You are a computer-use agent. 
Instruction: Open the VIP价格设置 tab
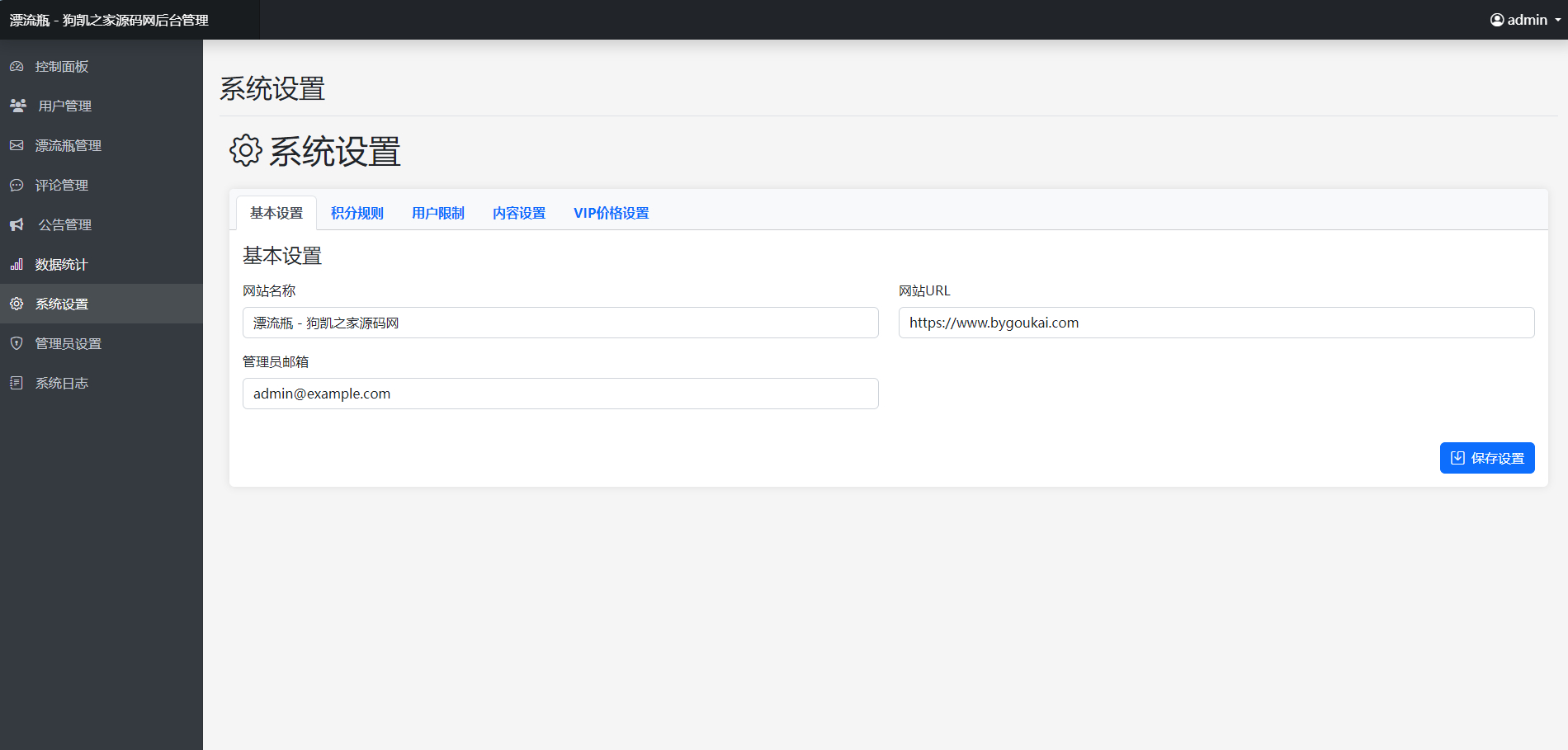click(x=612, y=213)
